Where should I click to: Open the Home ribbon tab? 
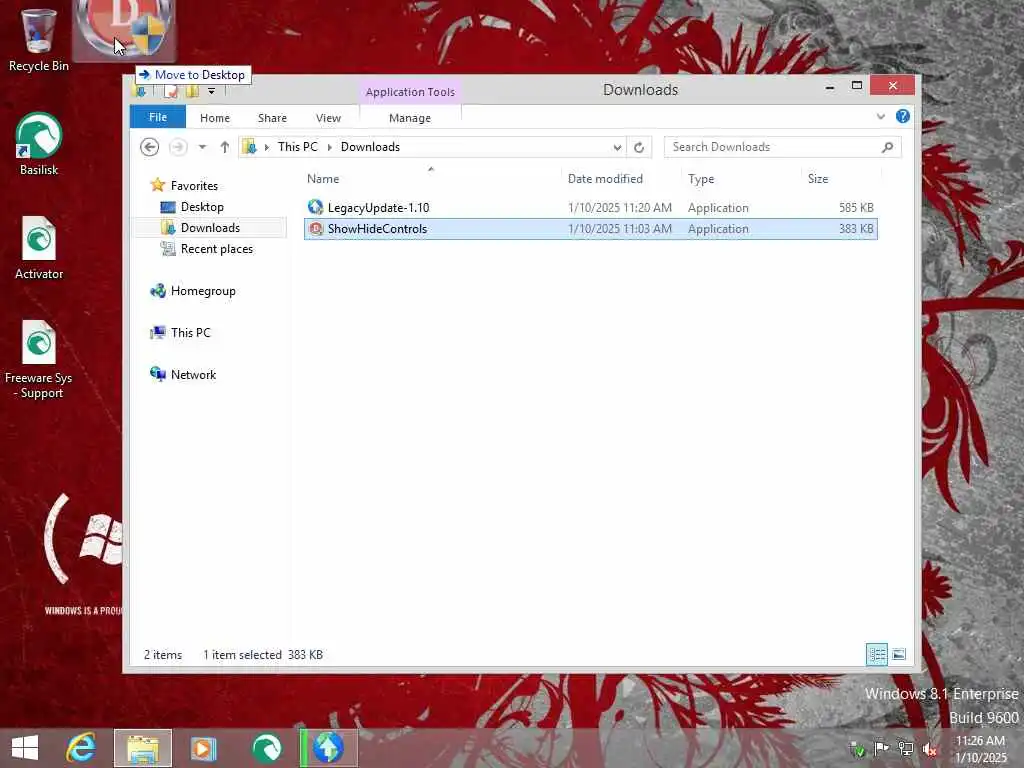pos(215,118)
